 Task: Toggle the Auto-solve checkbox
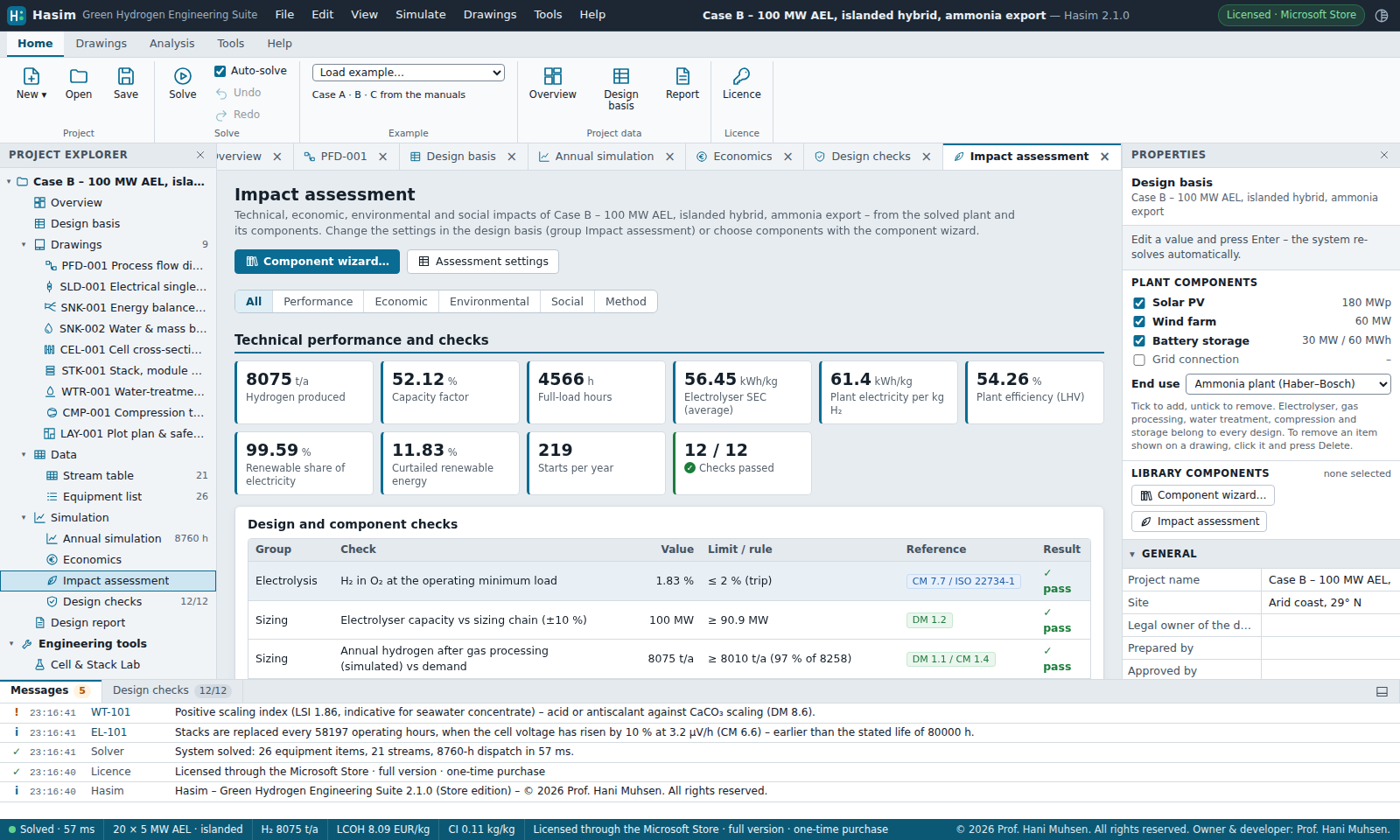[x=220, y=71]
